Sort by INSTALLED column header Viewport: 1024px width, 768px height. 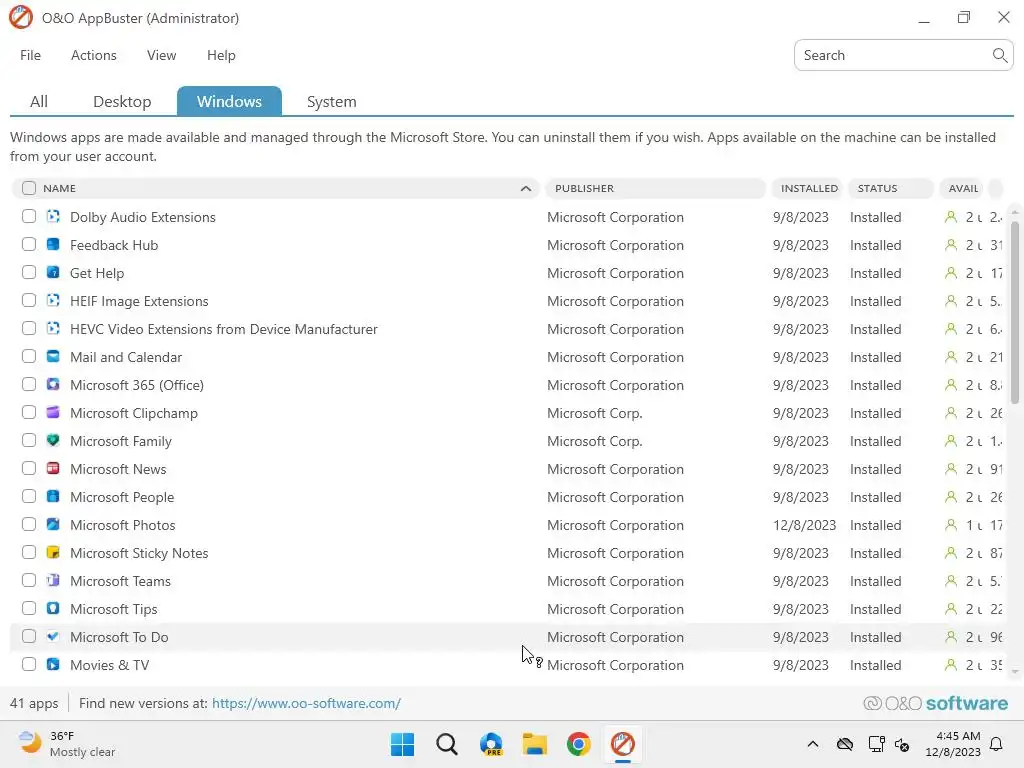[x=808, y=188]
